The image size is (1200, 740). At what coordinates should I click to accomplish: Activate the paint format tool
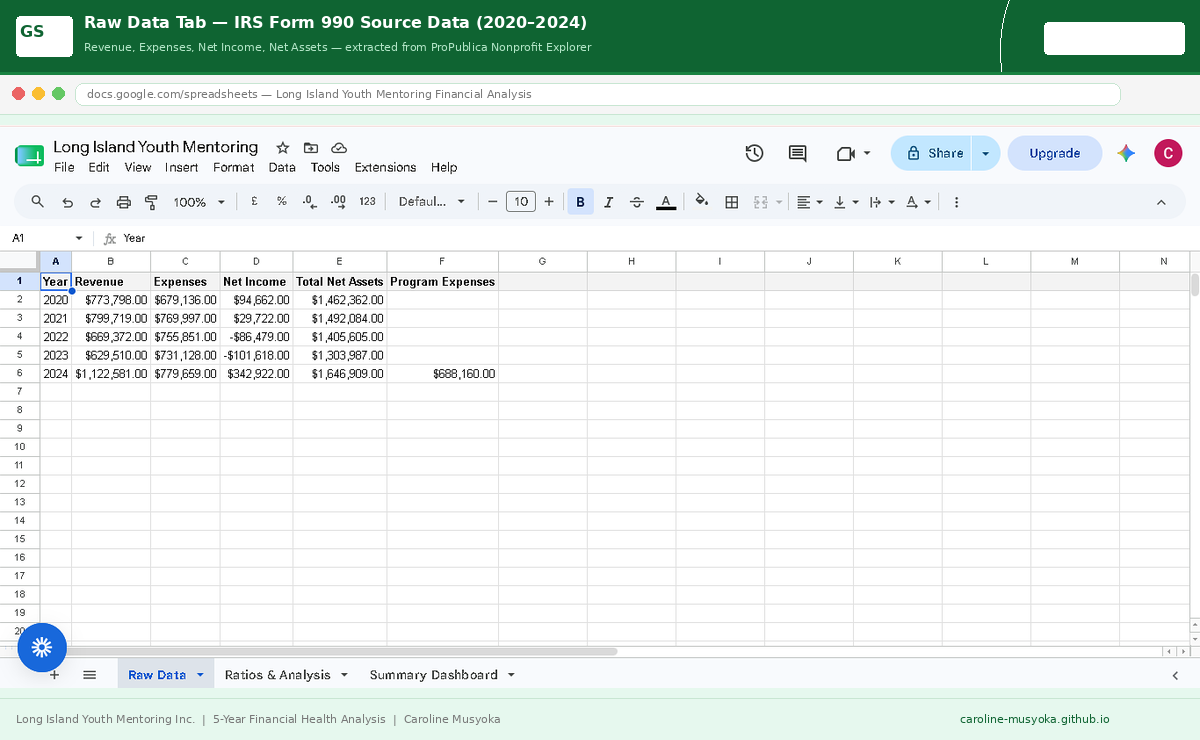tap(152, 202)
